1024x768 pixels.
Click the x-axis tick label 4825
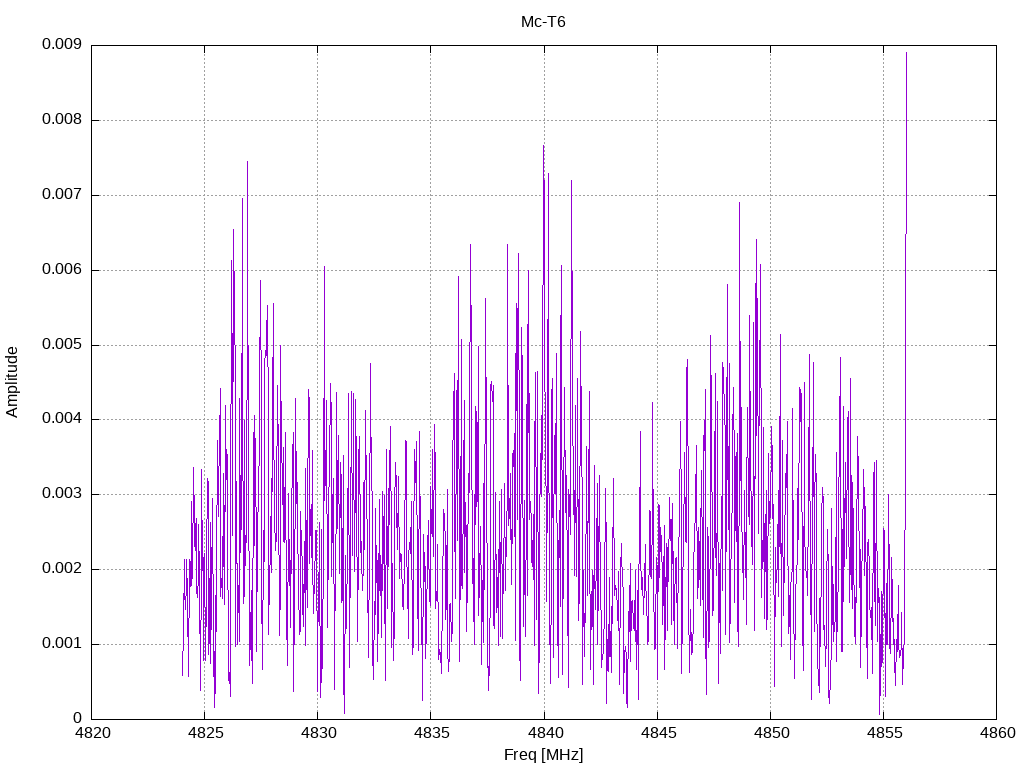coord(205,733)
